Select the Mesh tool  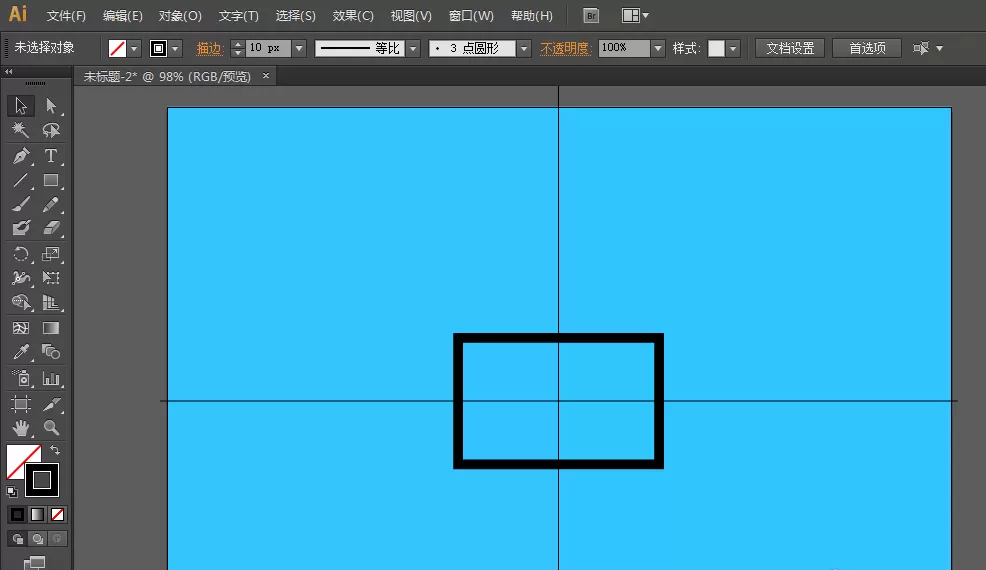click(21, 328)
